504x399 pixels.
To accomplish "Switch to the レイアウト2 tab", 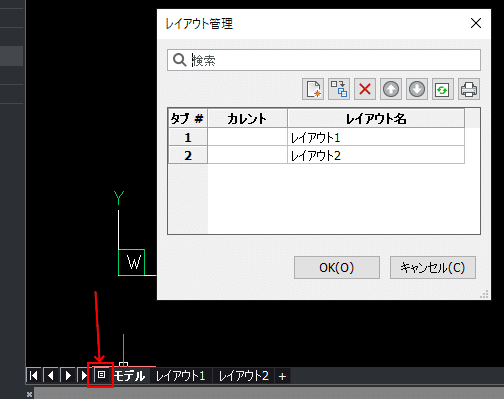I will [x=244, y=376].
